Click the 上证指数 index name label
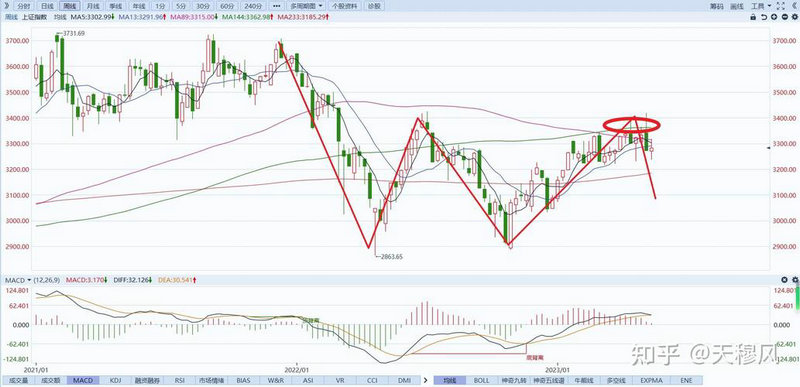 coord(34,17)
